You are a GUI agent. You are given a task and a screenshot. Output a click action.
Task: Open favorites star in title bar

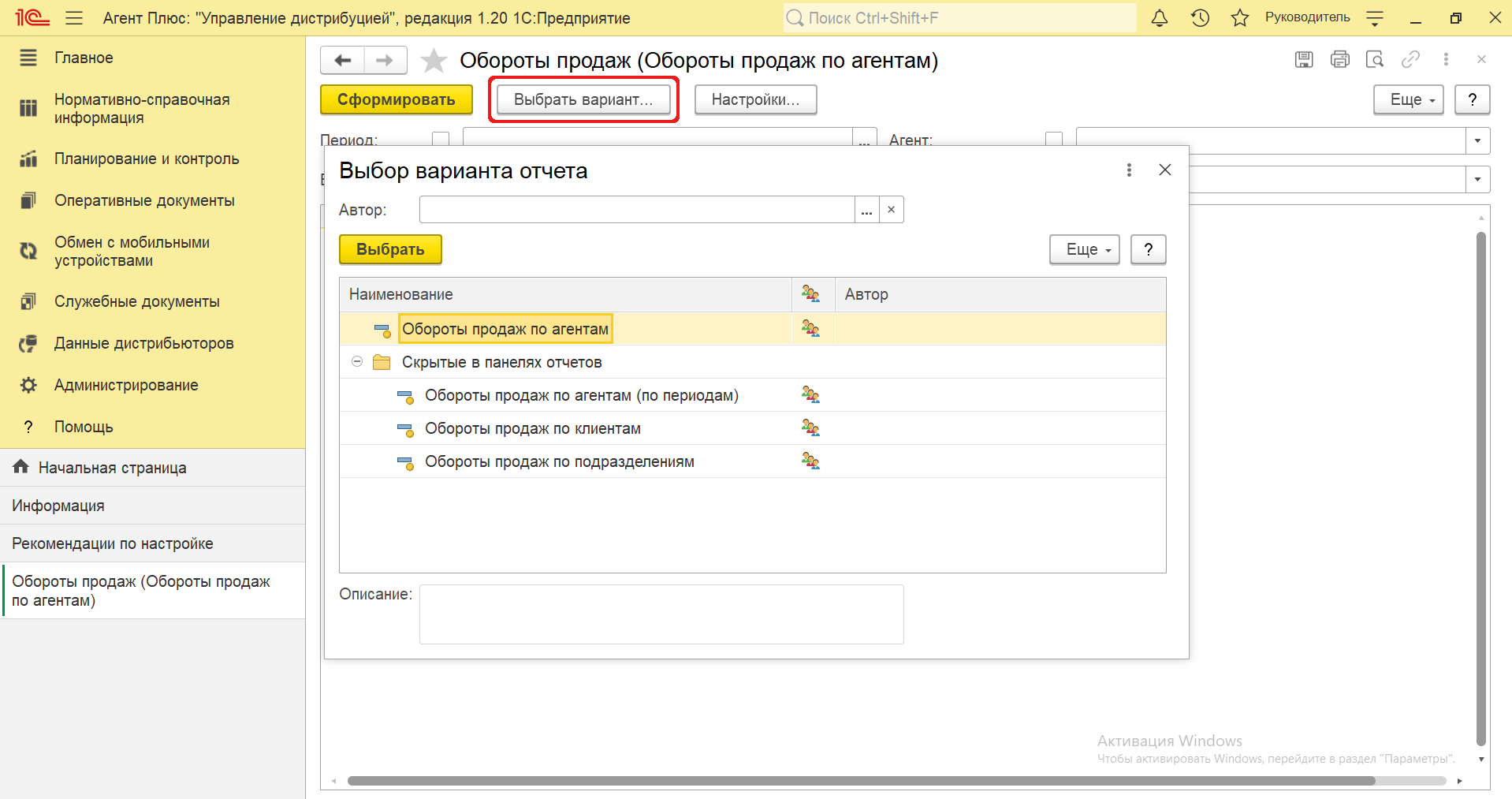1240,17
